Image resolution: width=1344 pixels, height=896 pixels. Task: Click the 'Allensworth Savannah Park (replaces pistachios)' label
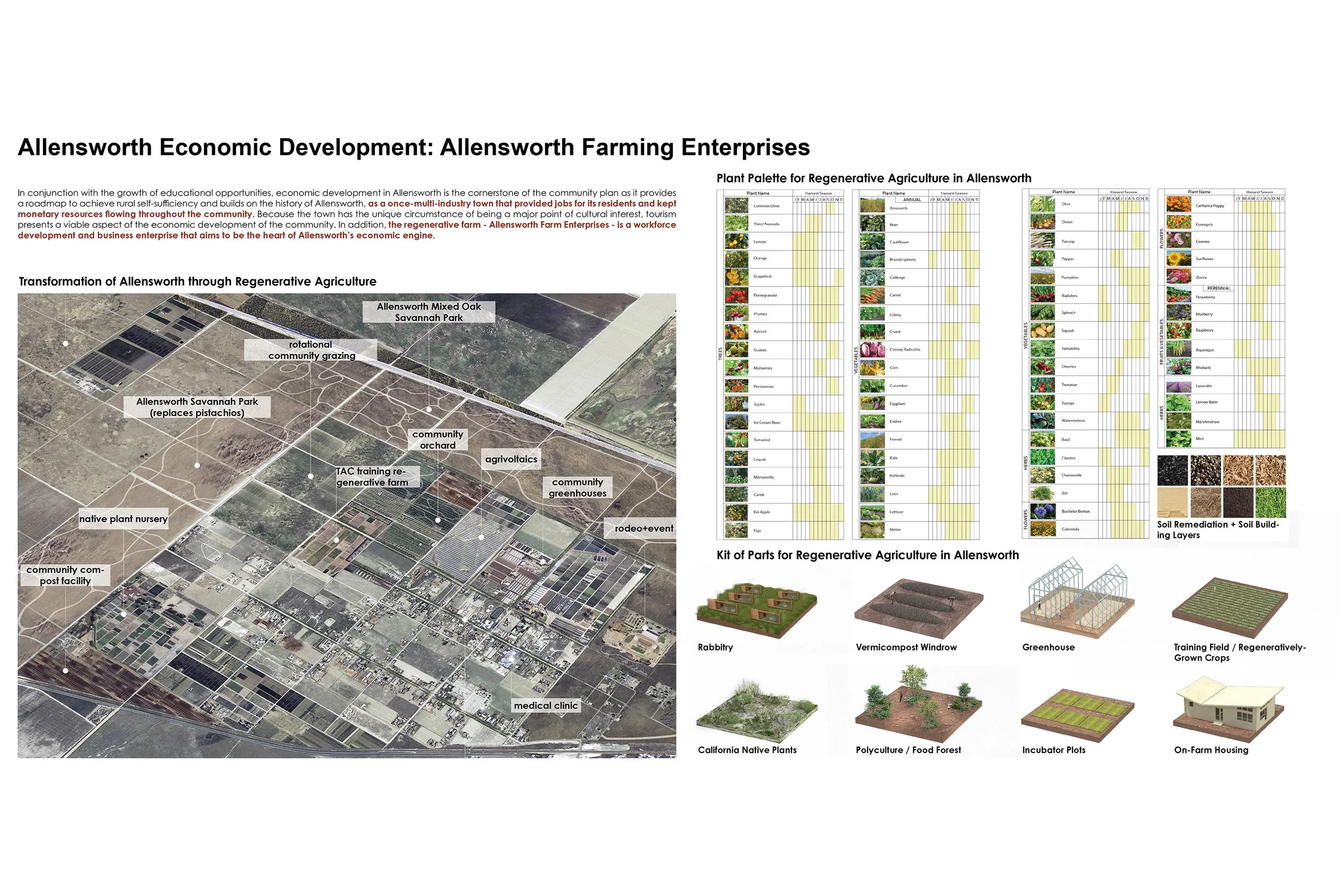pos(197,407)
